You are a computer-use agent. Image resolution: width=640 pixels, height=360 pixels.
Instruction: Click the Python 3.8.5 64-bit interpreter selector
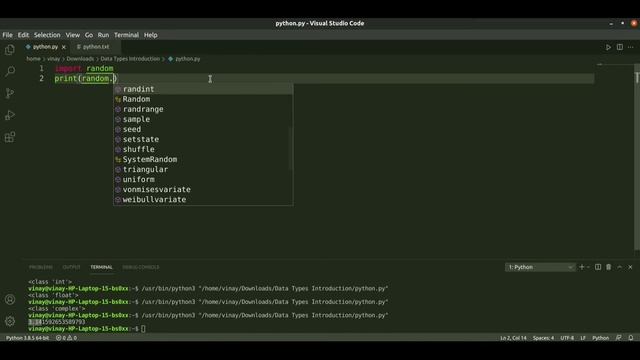tap(27, 338)
